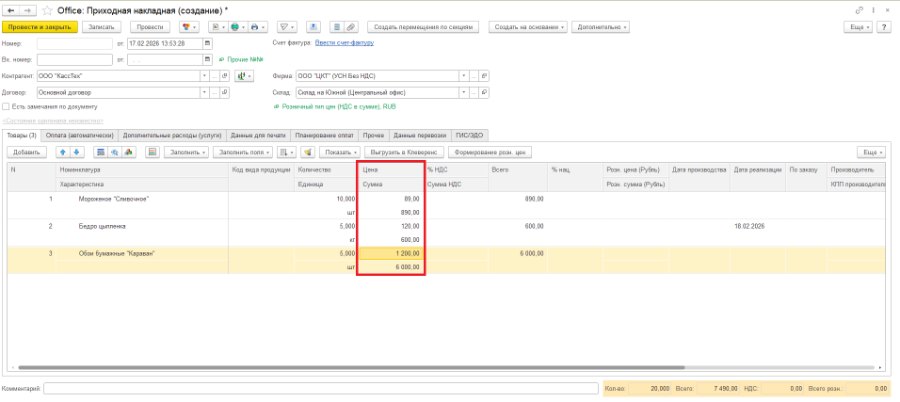Click the list lines icon beside paperclip

[x=336, y=27]
